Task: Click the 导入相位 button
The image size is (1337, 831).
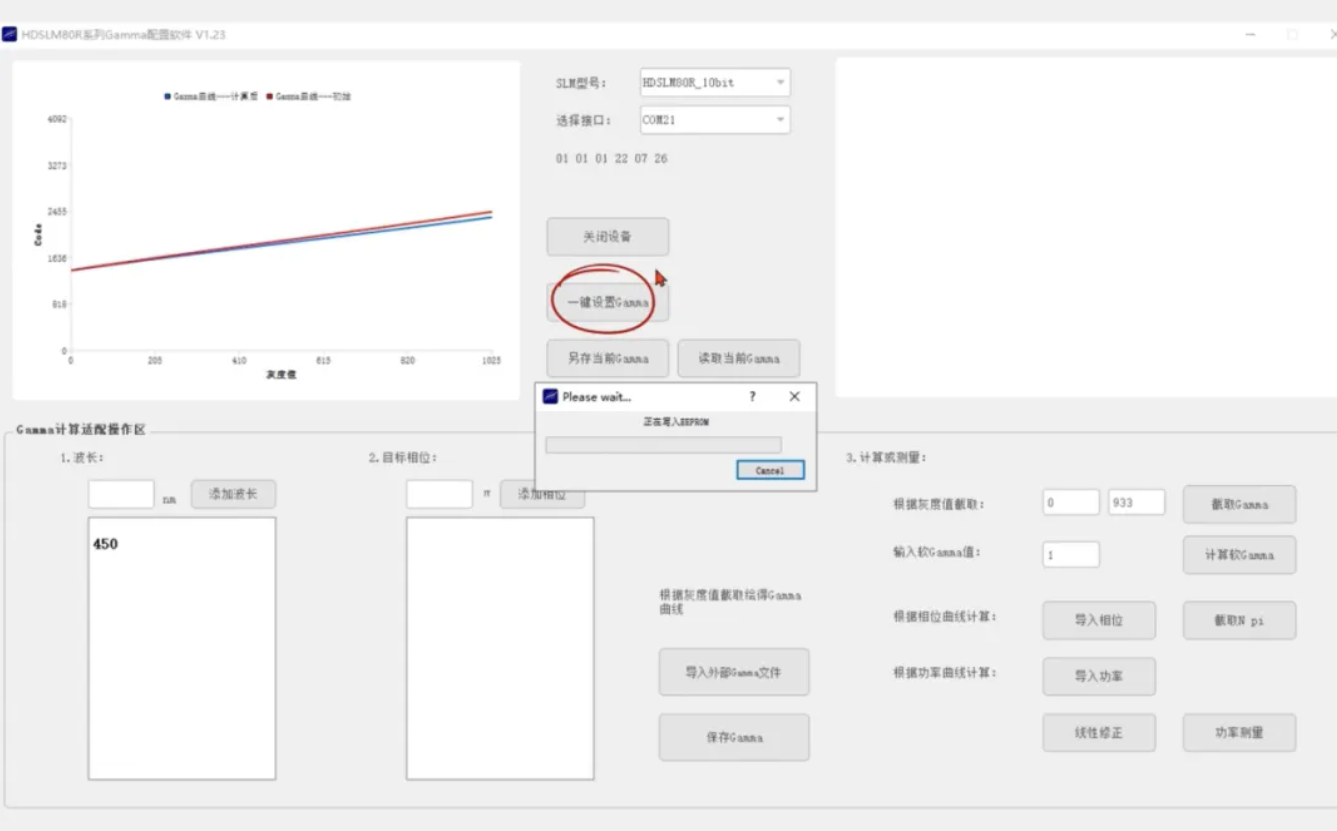Action: [1099, 620]
